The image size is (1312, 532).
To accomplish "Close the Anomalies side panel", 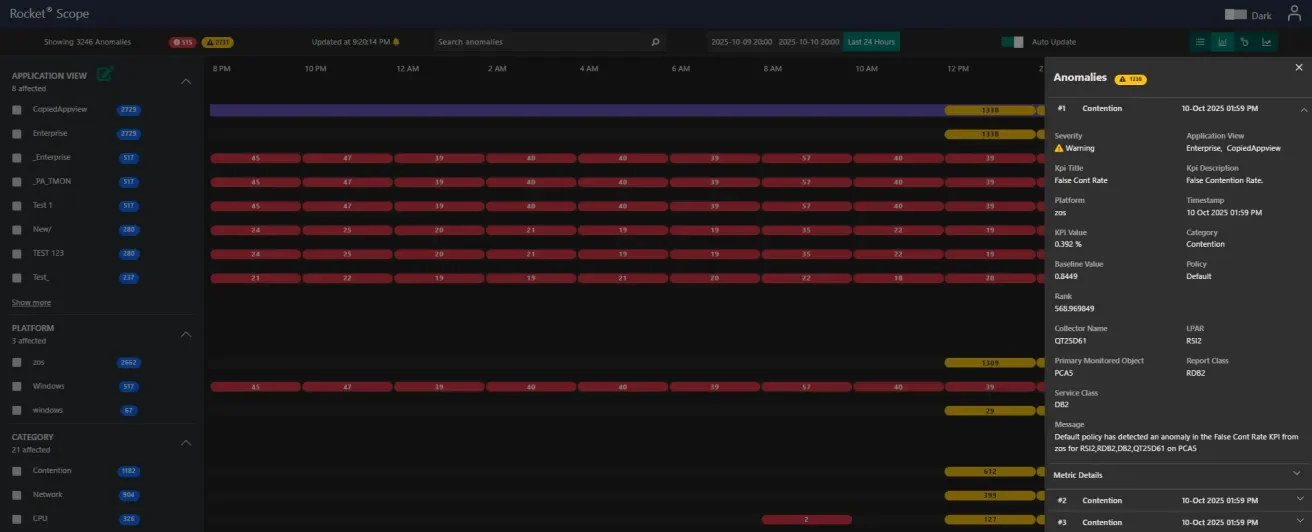I will (x=1299, y=67).
